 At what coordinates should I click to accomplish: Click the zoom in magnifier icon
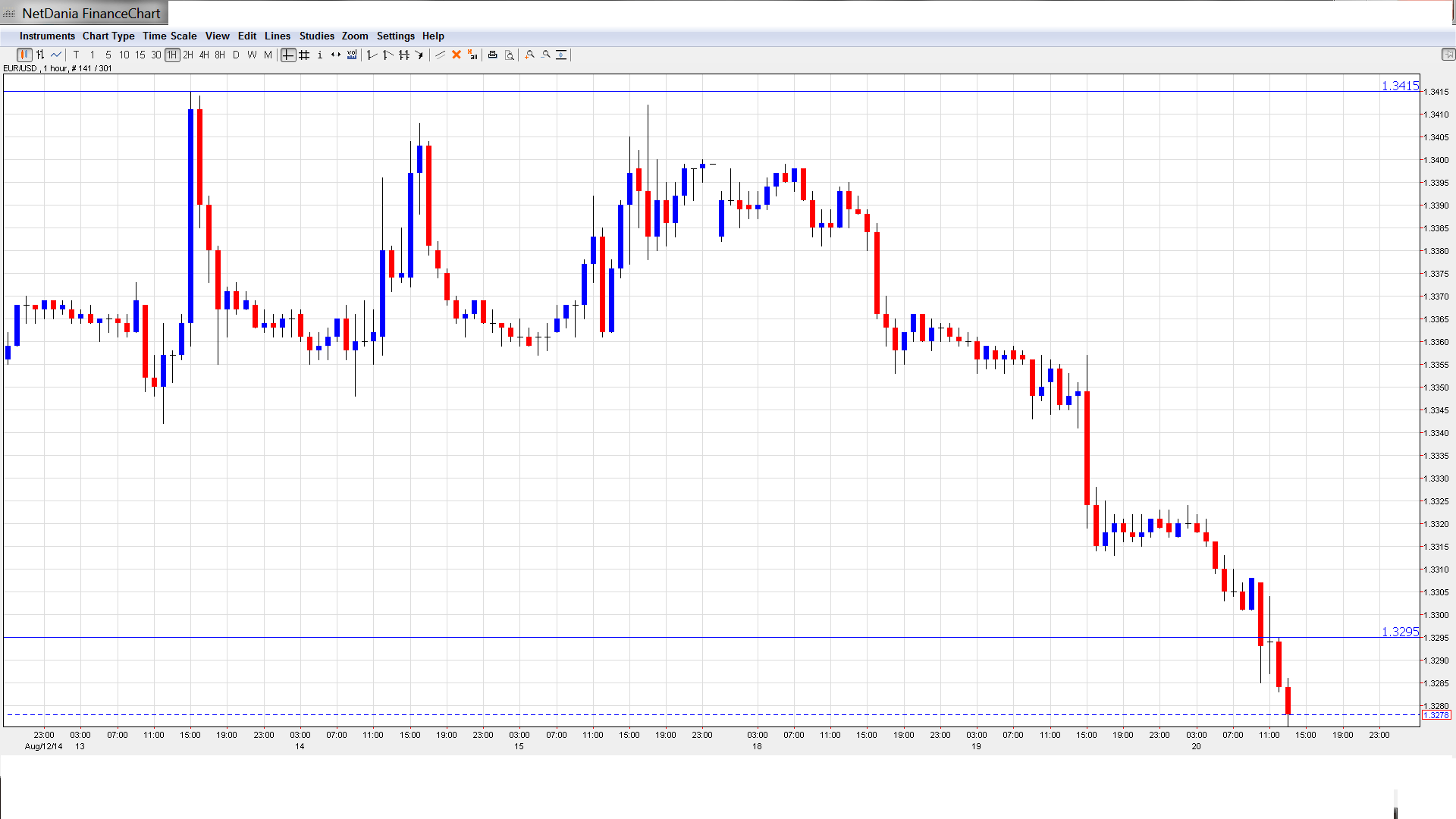530,55
